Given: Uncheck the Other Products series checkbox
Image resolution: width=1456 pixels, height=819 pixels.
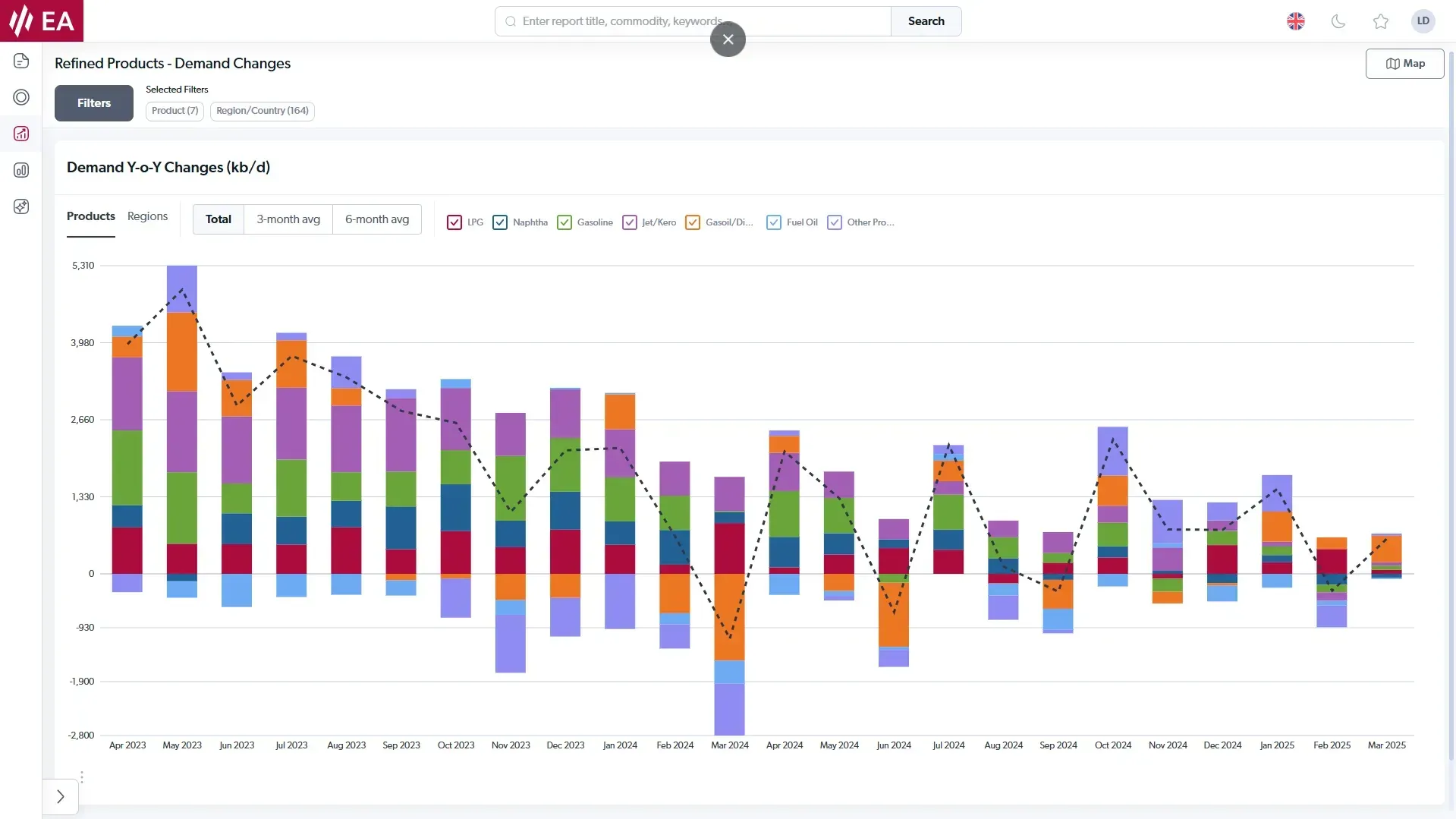Looking at the screenshot, I should click(835, 222).
